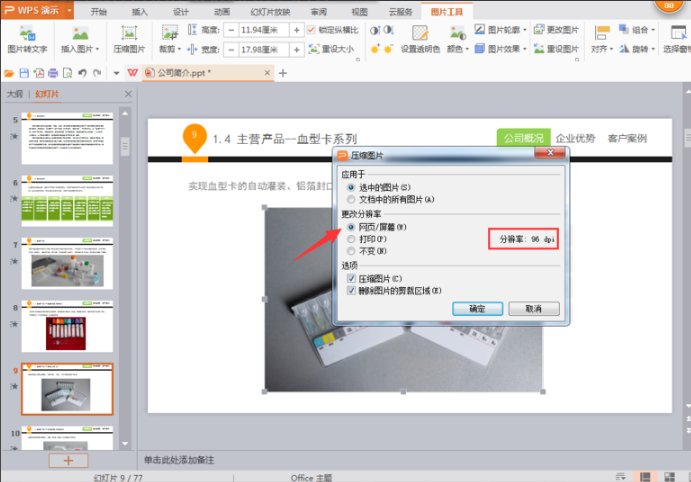Click 企业优势 link on slide
Screen dimensions: 691x482
[x=575, y=138]
